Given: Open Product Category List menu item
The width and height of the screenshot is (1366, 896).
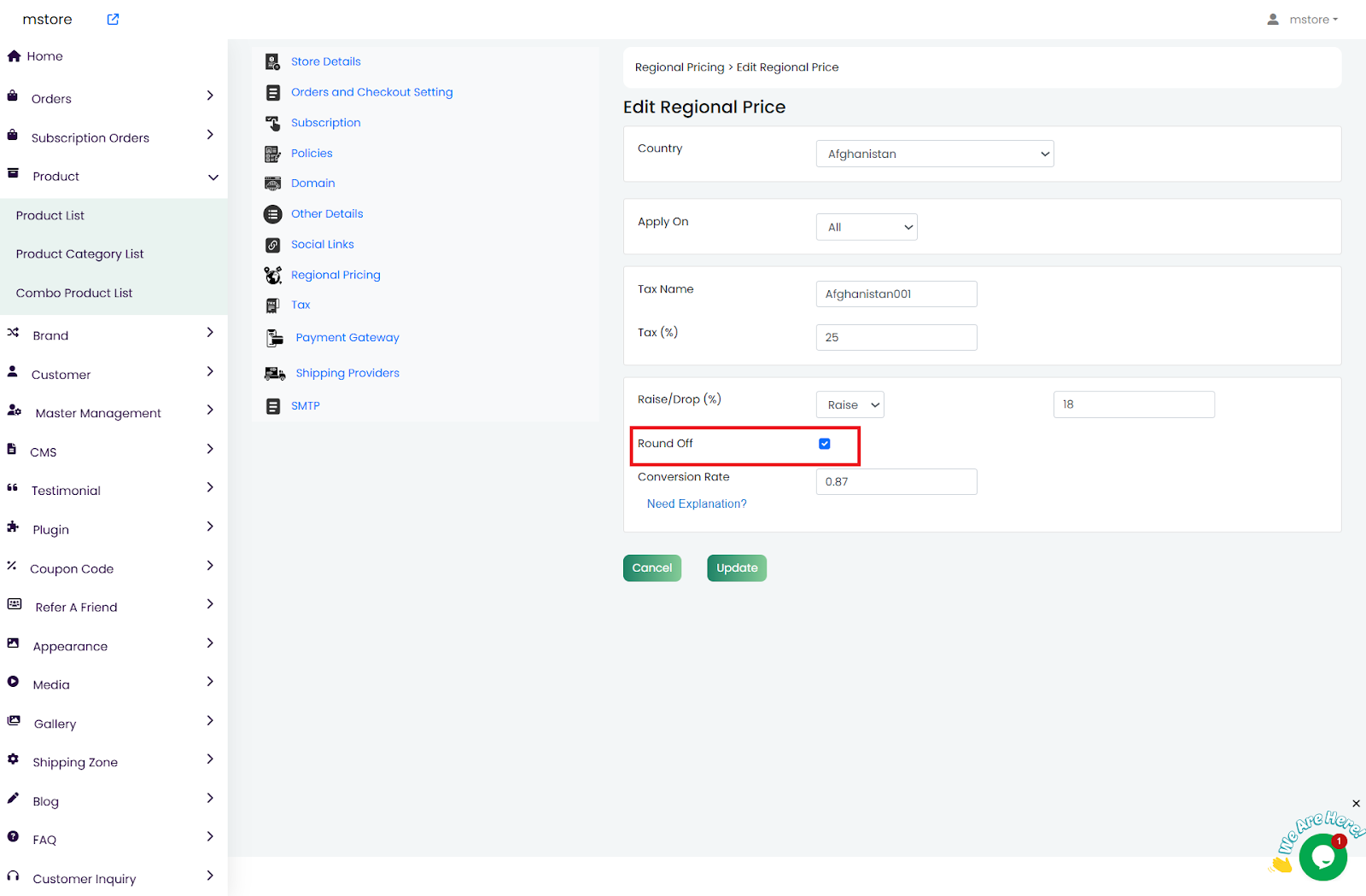Looking at the screenshot, I should 79,254.
